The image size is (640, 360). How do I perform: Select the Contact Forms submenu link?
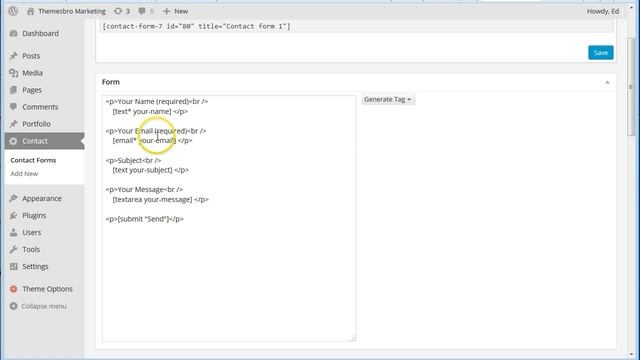[33, 160]
